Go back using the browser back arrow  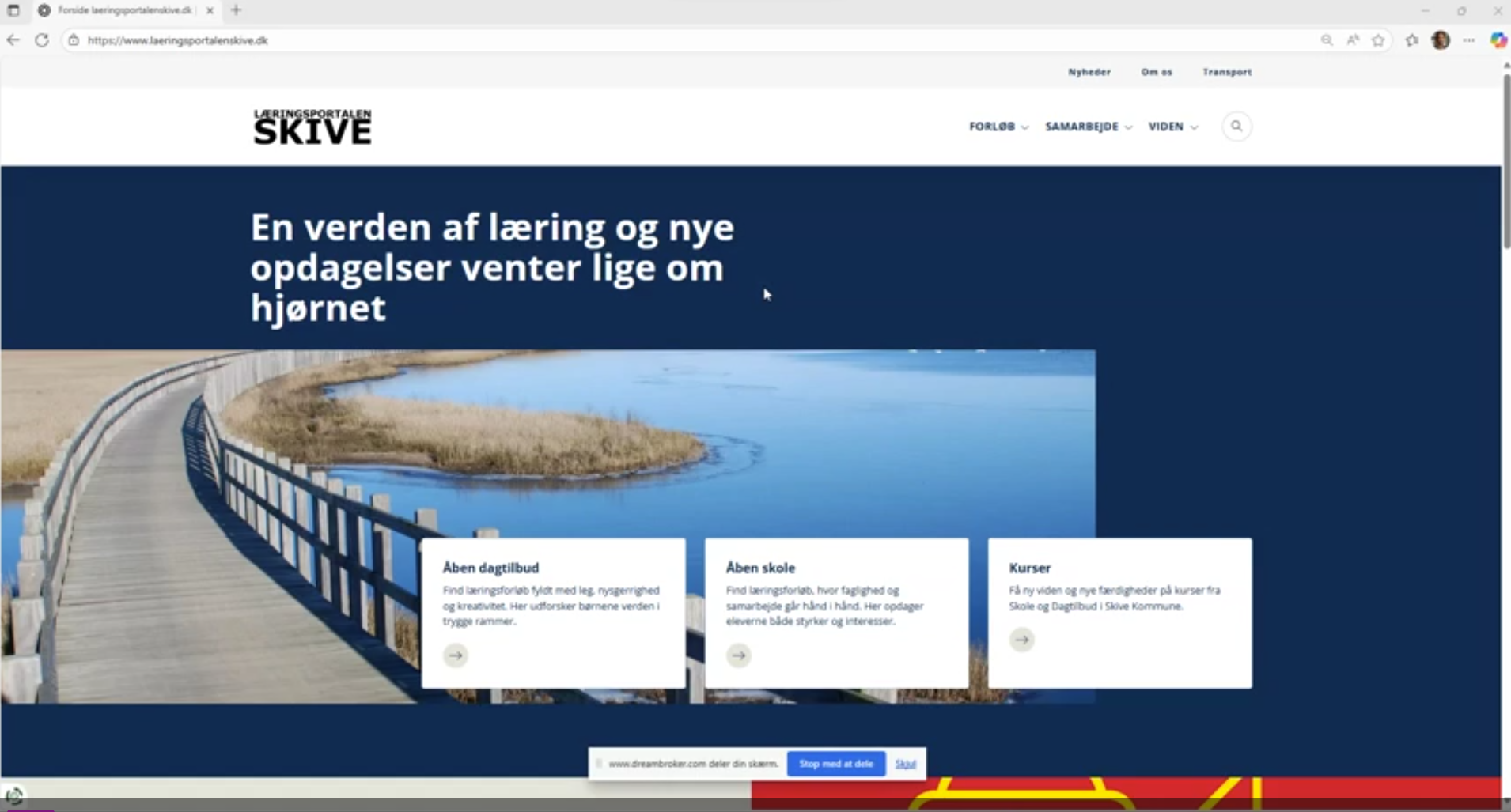13,40
